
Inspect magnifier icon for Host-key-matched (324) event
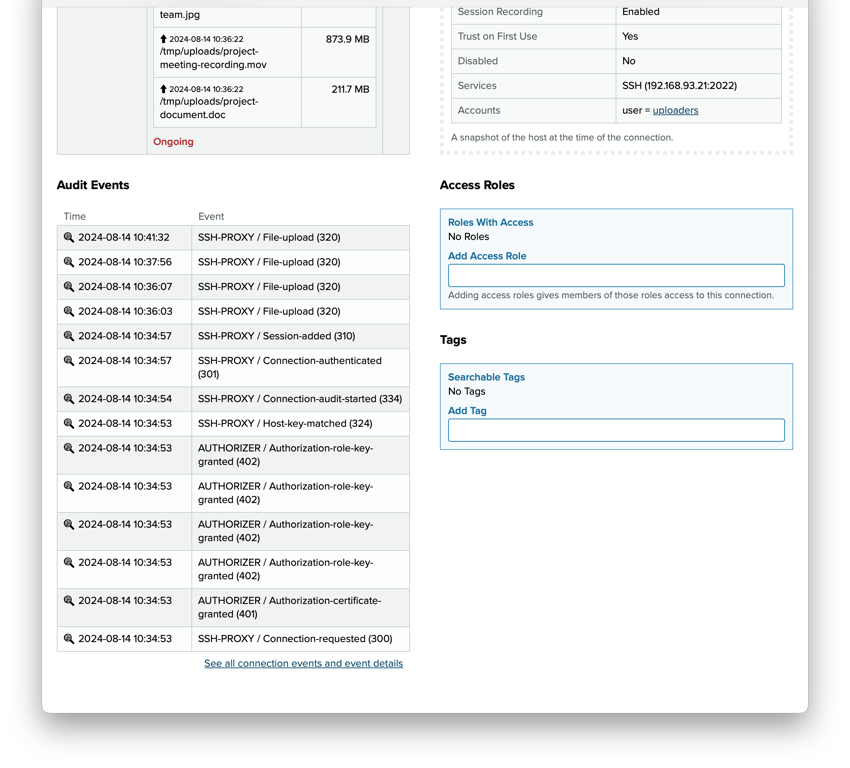(69, 423)
